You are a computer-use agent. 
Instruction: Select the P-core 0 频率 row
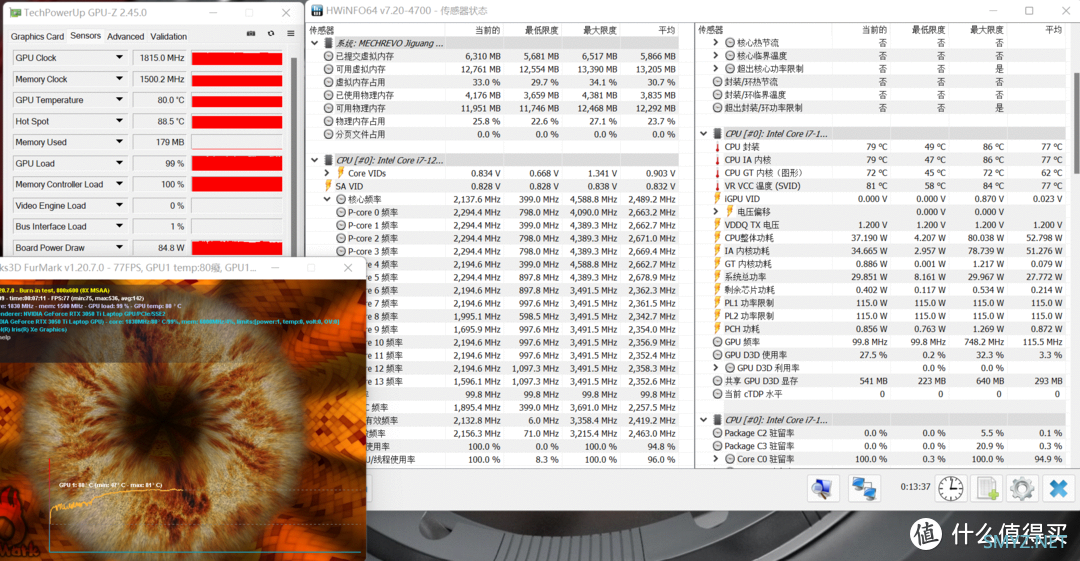(494, 212)
